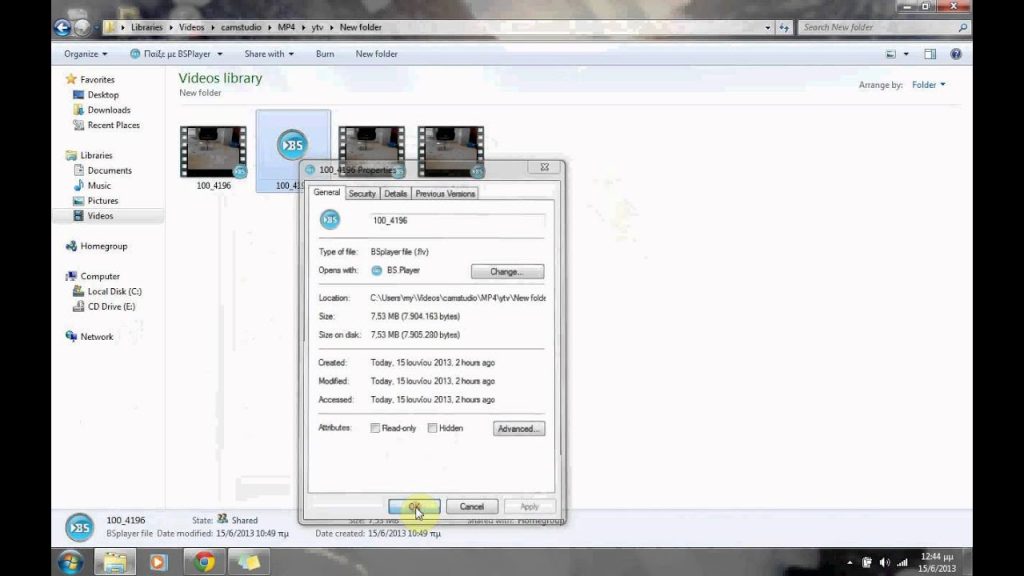This screenshot has height=576, width=1024.
Task: Click the Back navigation arrow in Explorer
Action: point(62,27)
